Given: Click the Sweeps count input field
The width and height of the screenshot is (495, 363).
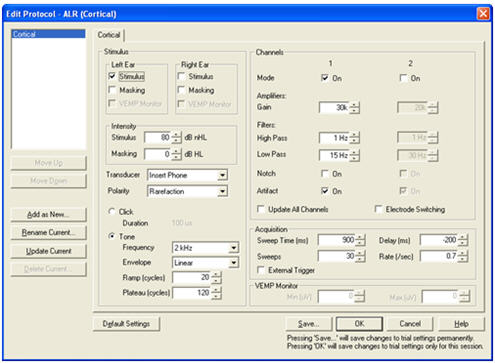Looking at the screenshot, I should coord(337,256).
